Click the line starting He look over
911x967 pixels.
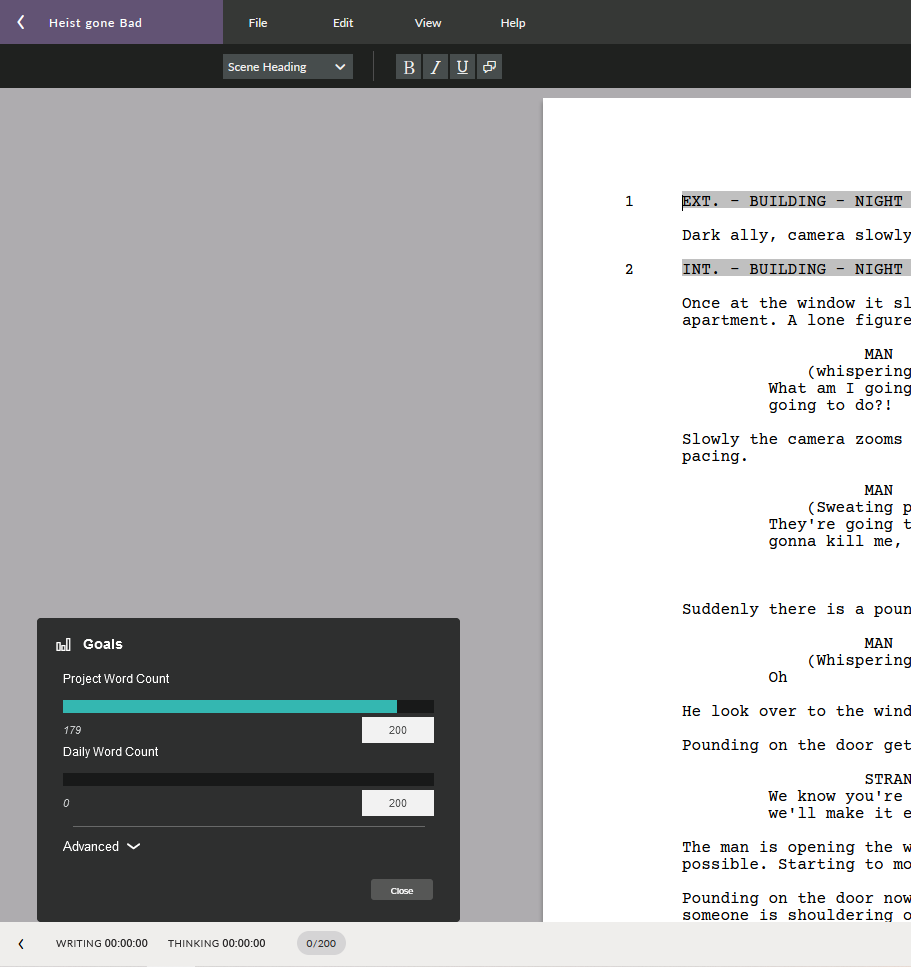tap(796, 711)
